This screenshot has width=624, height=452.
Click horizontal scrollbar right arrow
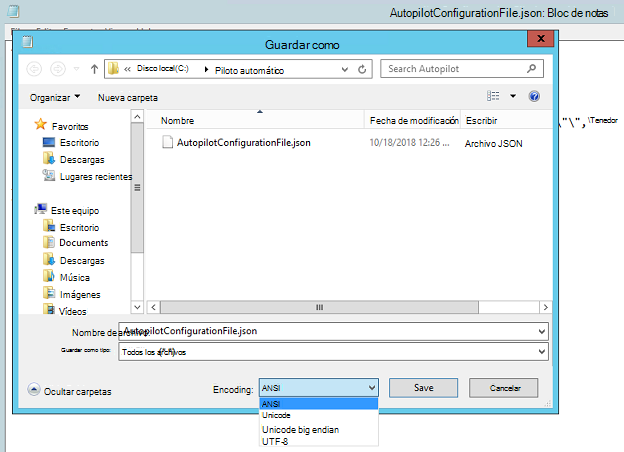pos(546,307)
